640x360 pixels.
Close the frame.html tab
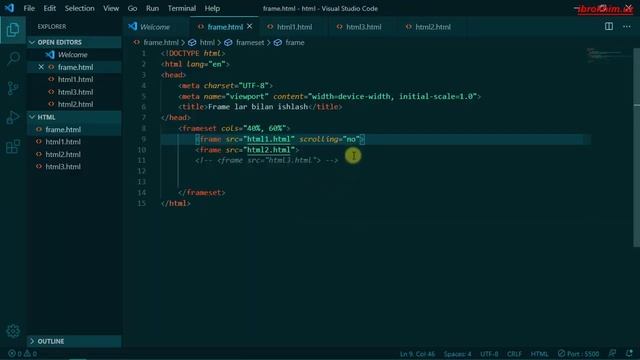(x=250, y=27)
